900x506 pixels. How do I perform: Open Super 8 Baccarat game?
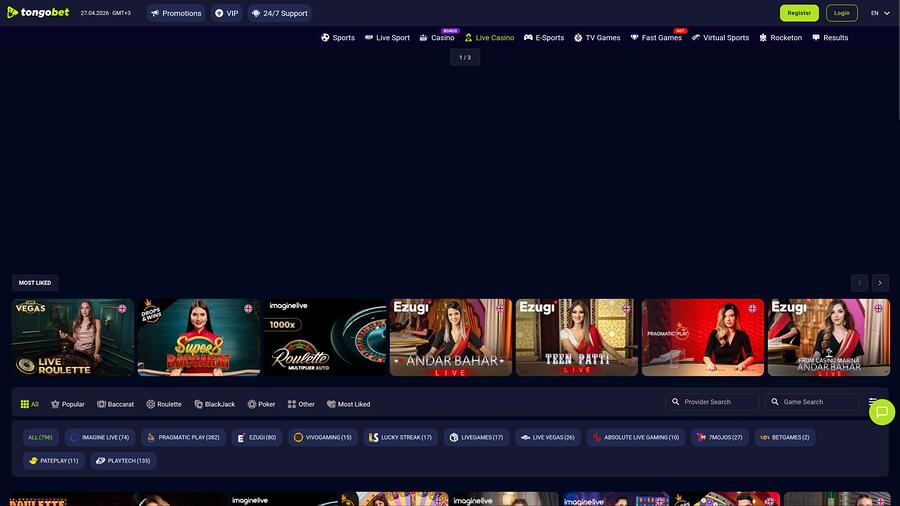(x=199, y=337)
